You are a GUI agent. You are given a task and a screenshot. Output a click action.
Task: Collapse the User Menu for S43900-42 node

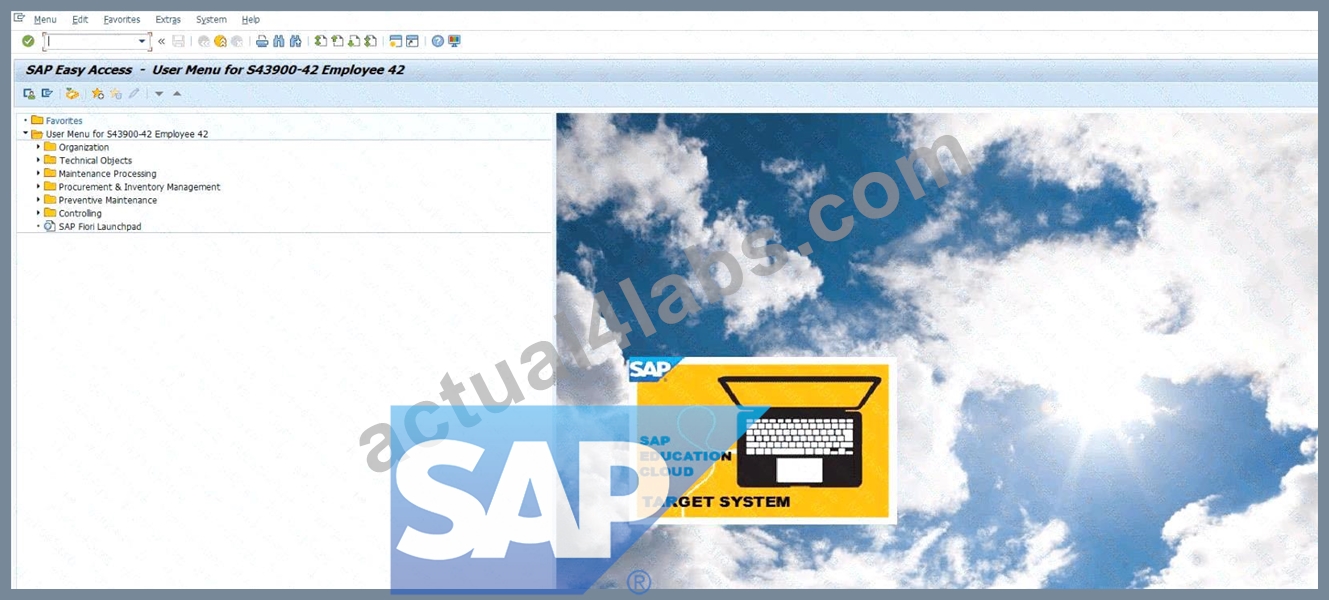25,133
